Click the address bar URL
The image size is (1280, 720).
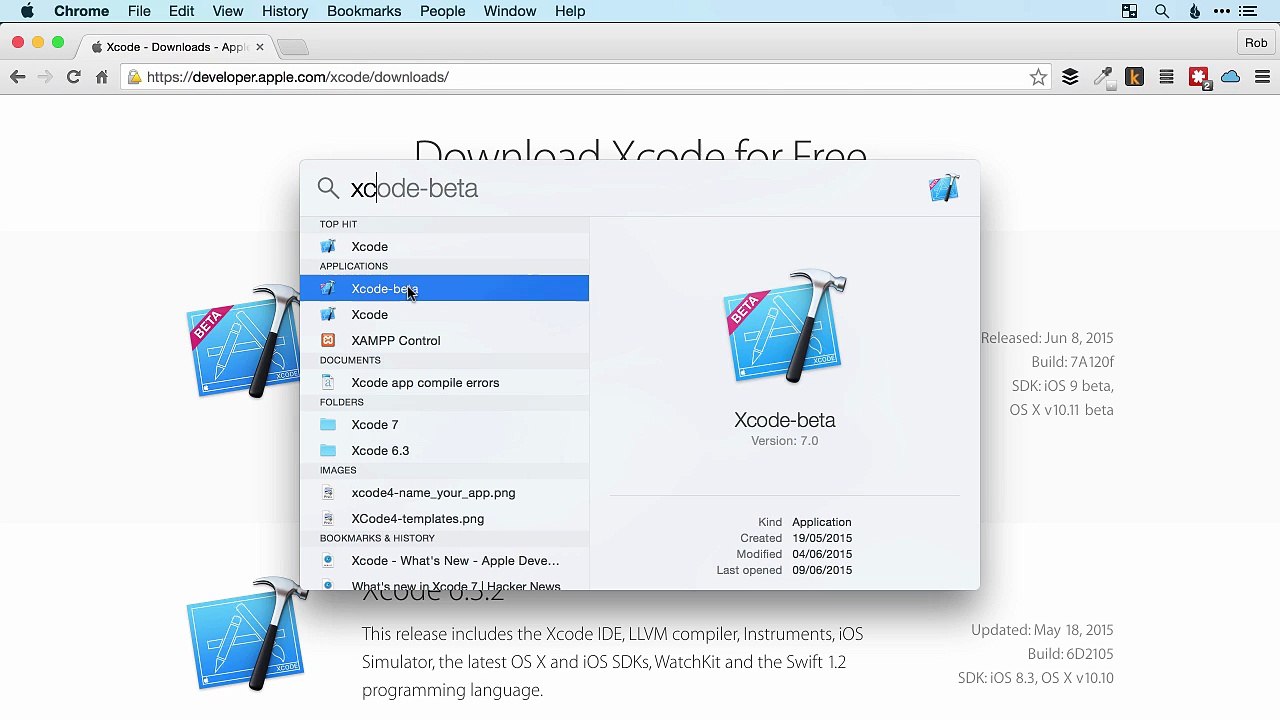297,77
